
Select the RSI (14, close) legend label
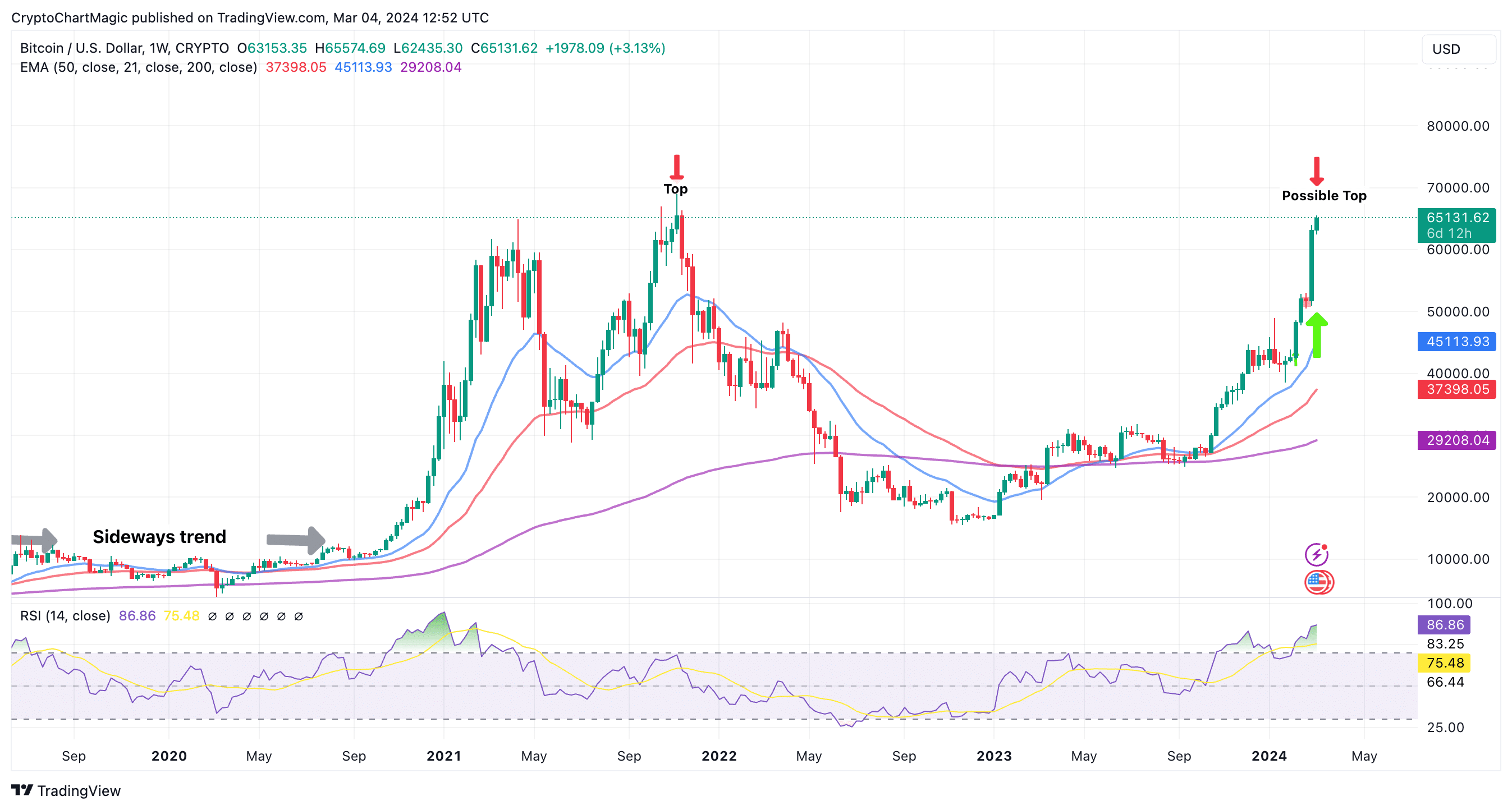click(x=65, y=616)
